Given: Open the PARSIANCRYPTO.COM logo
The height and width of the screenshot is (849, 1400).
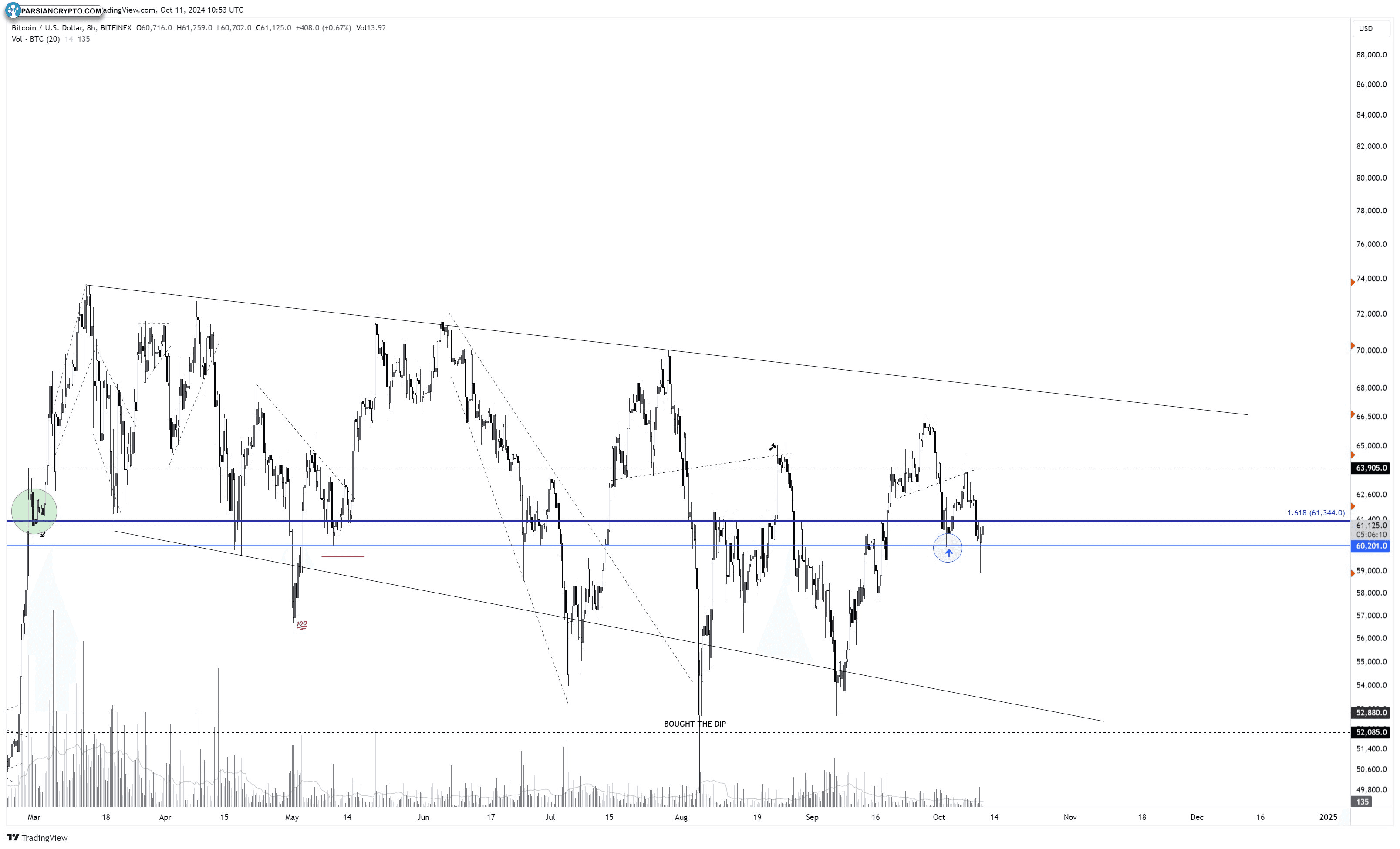Looking at the screenshot, I should tap(54, 10).
